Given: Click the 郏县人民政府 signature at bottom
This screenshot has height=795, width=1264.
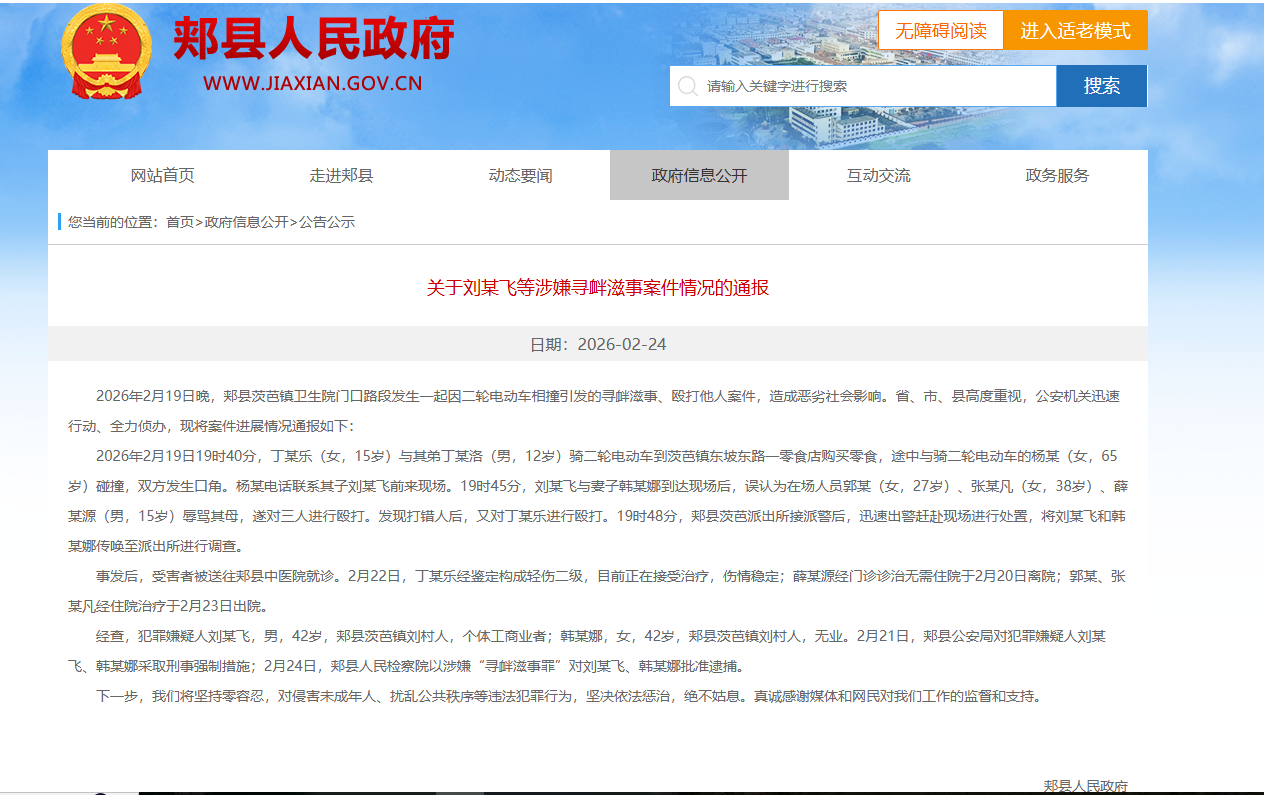Looking at the screenshot, I should [x=1086, y=786].
